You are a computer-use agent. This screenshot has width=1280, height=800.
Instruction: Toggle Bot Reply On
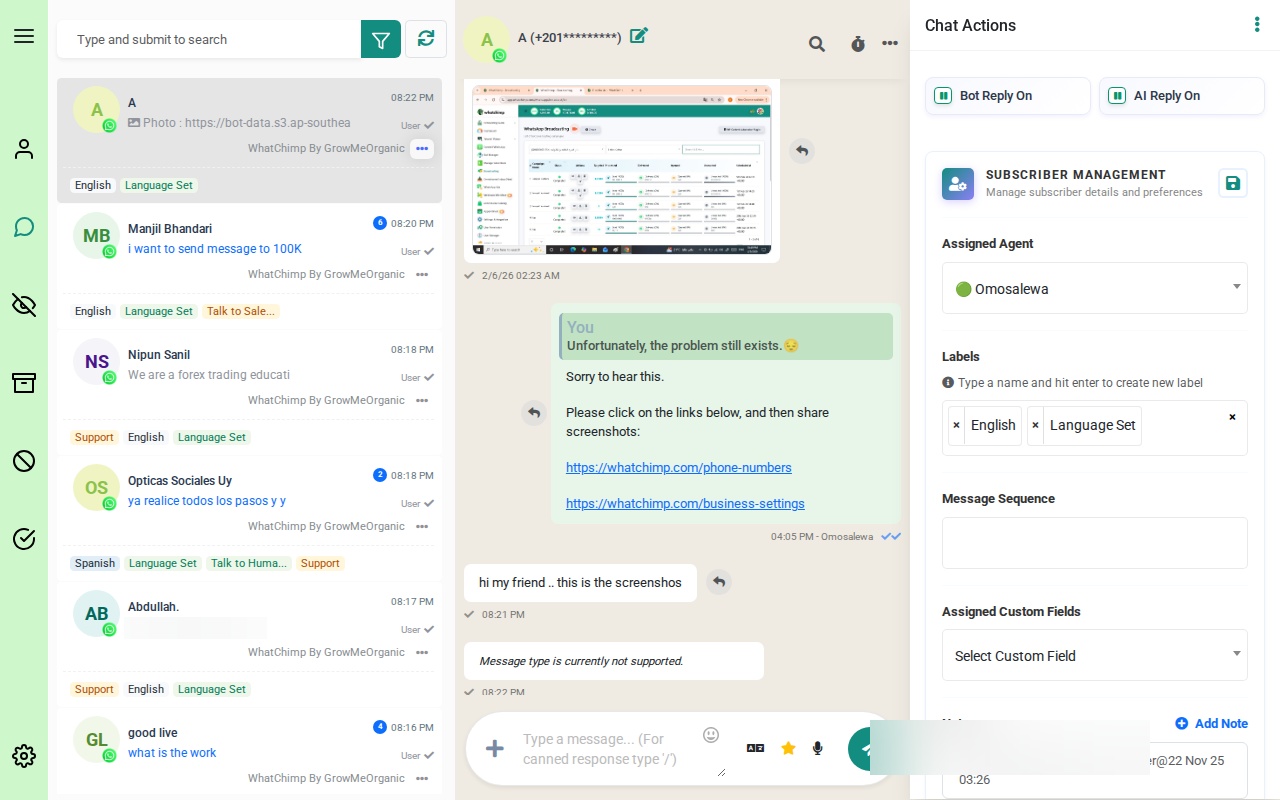[x=1008, y=96]
